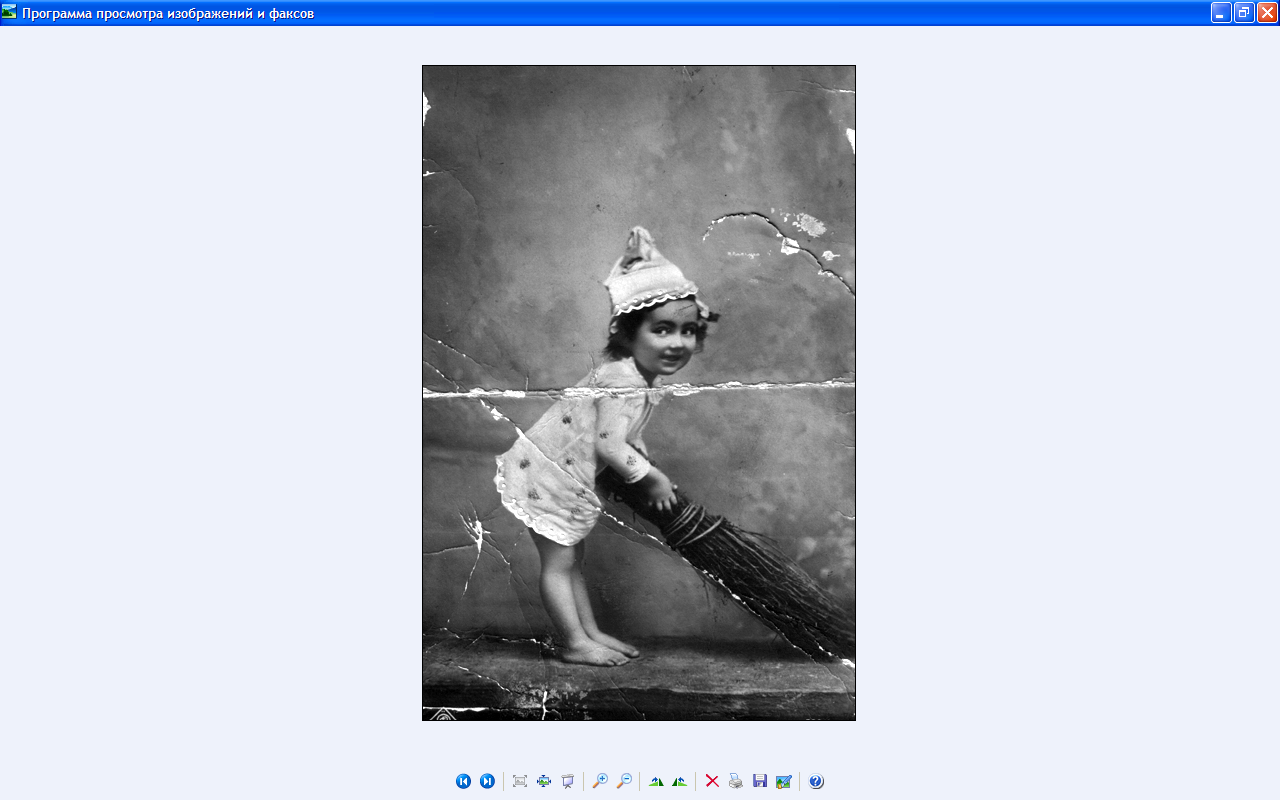The image size is (1280, 800).
Task: Save a copy via floppy disk icon
Action: click(x=760, y=781)
